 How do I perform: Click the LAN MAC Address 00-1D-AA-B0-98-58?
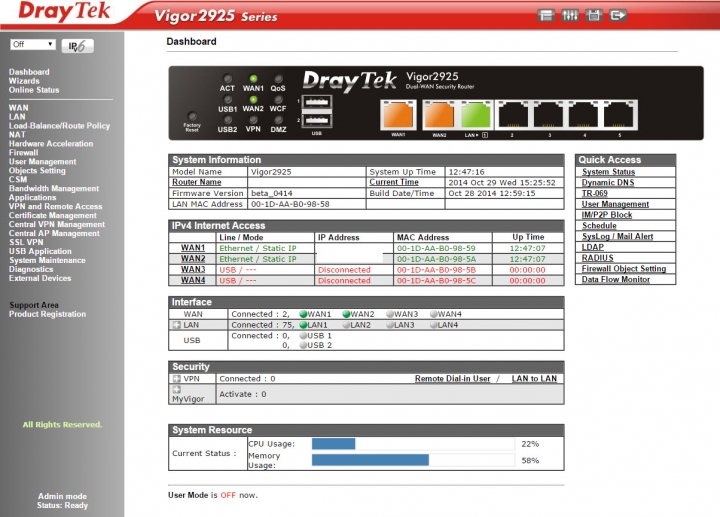290,204
